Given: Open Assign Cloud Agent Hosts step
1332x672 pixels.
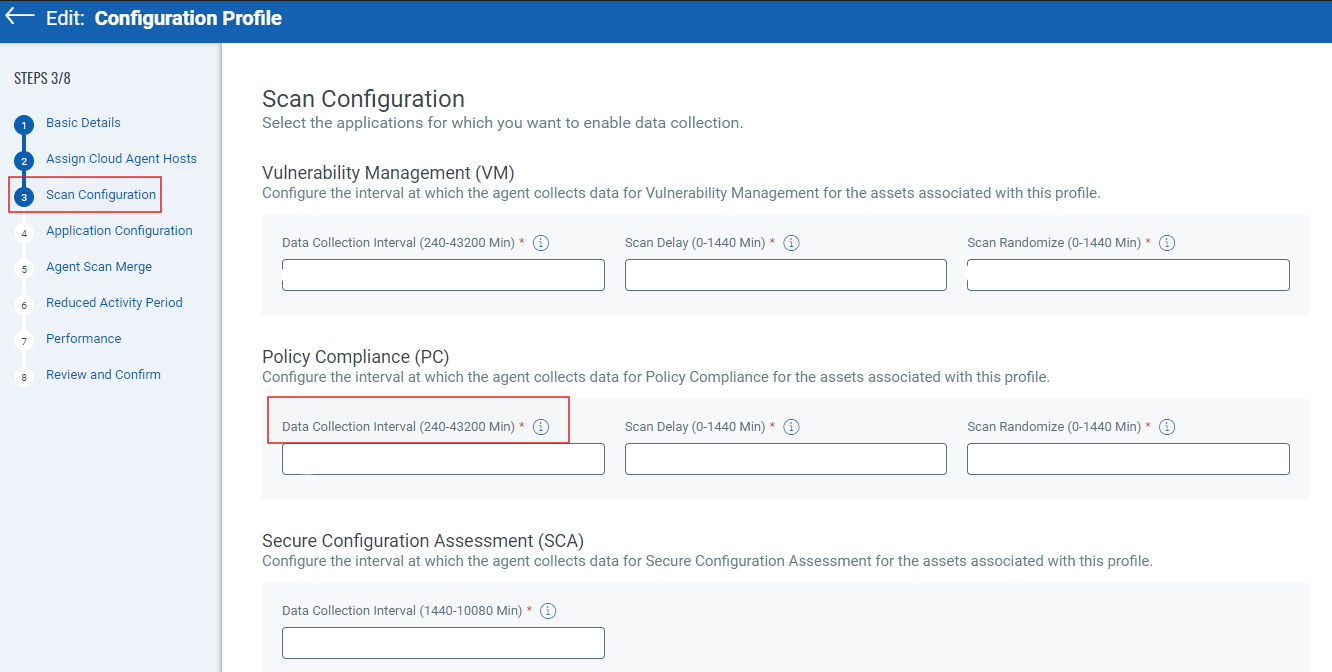Looking at the screenshot, I should pos(121,159).
